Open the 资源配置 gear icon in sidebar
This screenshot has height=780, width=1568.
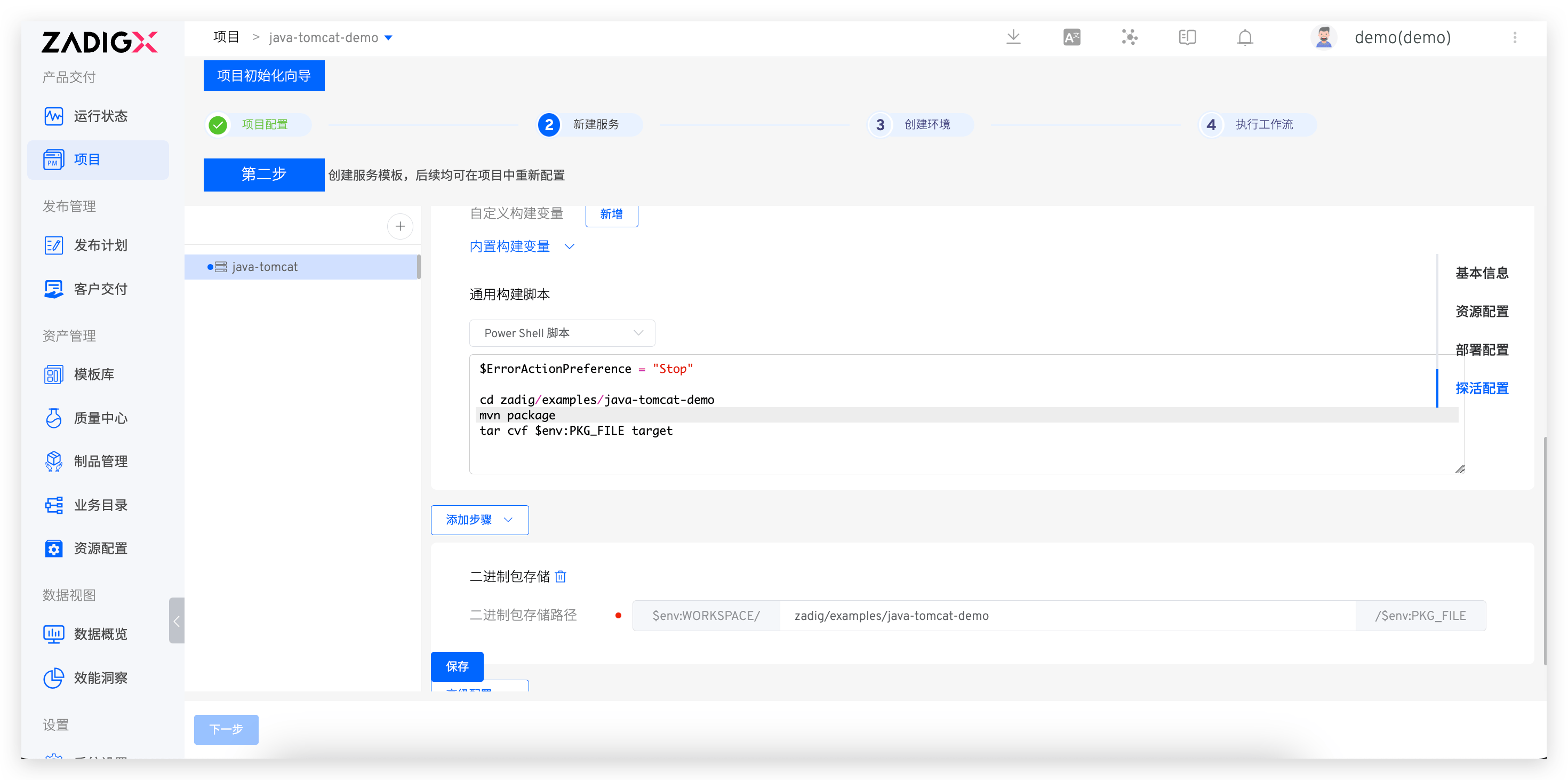click(x=53, y=548)
